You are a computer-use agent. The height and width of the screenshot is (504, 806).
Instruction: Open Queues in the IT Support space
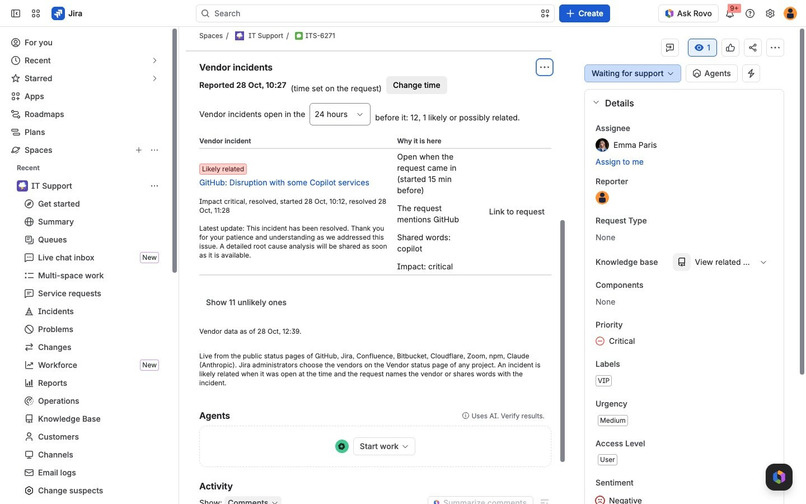(52, 240)
